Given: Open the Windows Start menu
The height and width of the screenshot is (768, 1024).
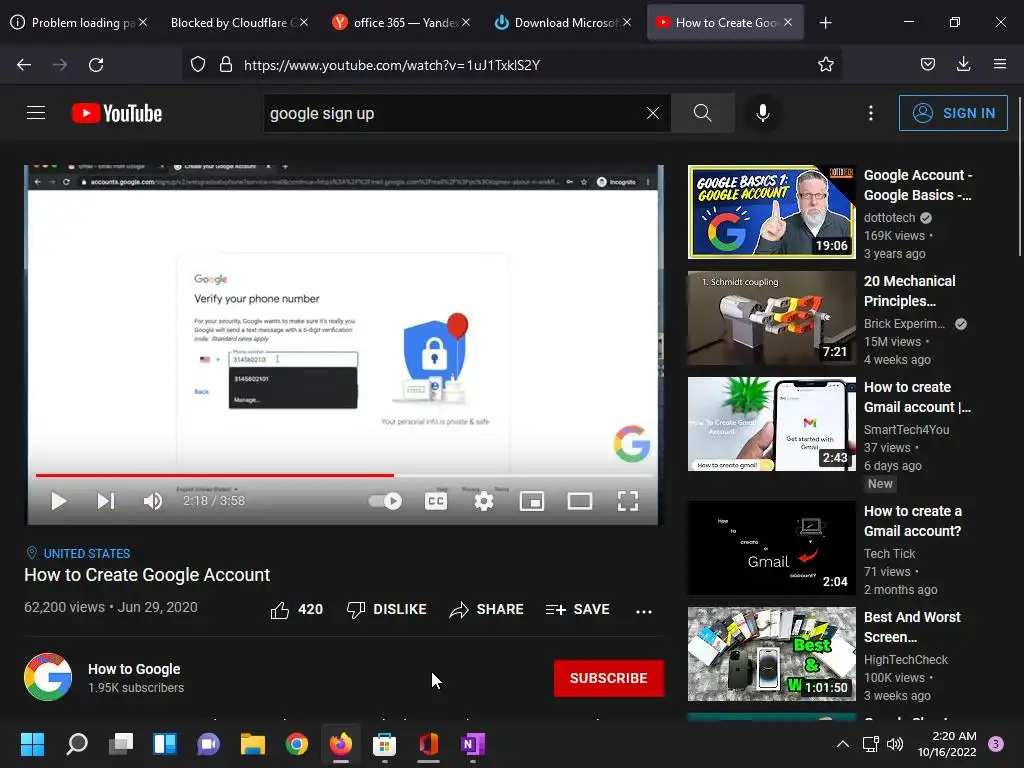Looking at the screenshot, I should pyautogui.click(x=33, y=744).
